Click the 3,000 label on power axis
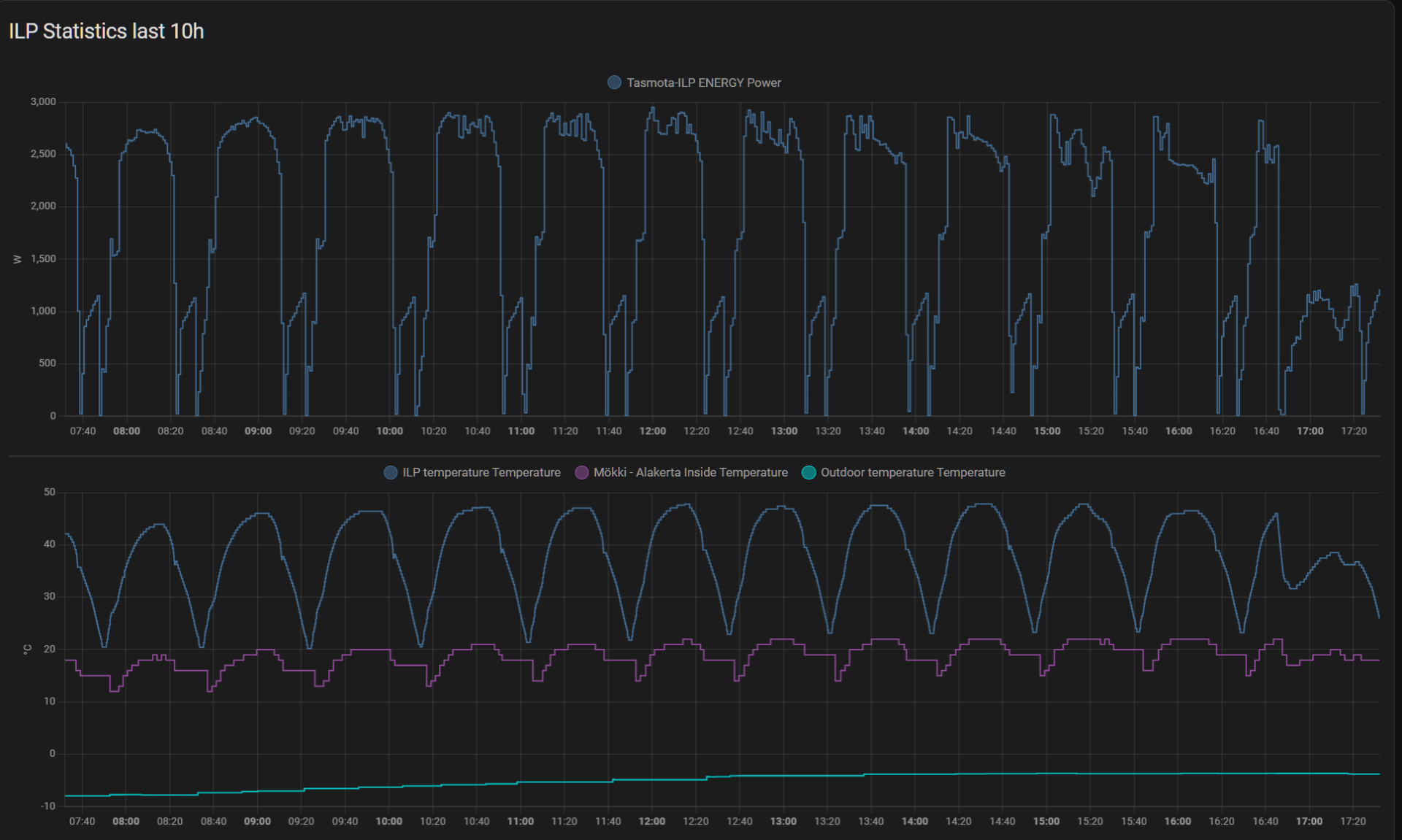1402x840 pixels. pos(43,101)
